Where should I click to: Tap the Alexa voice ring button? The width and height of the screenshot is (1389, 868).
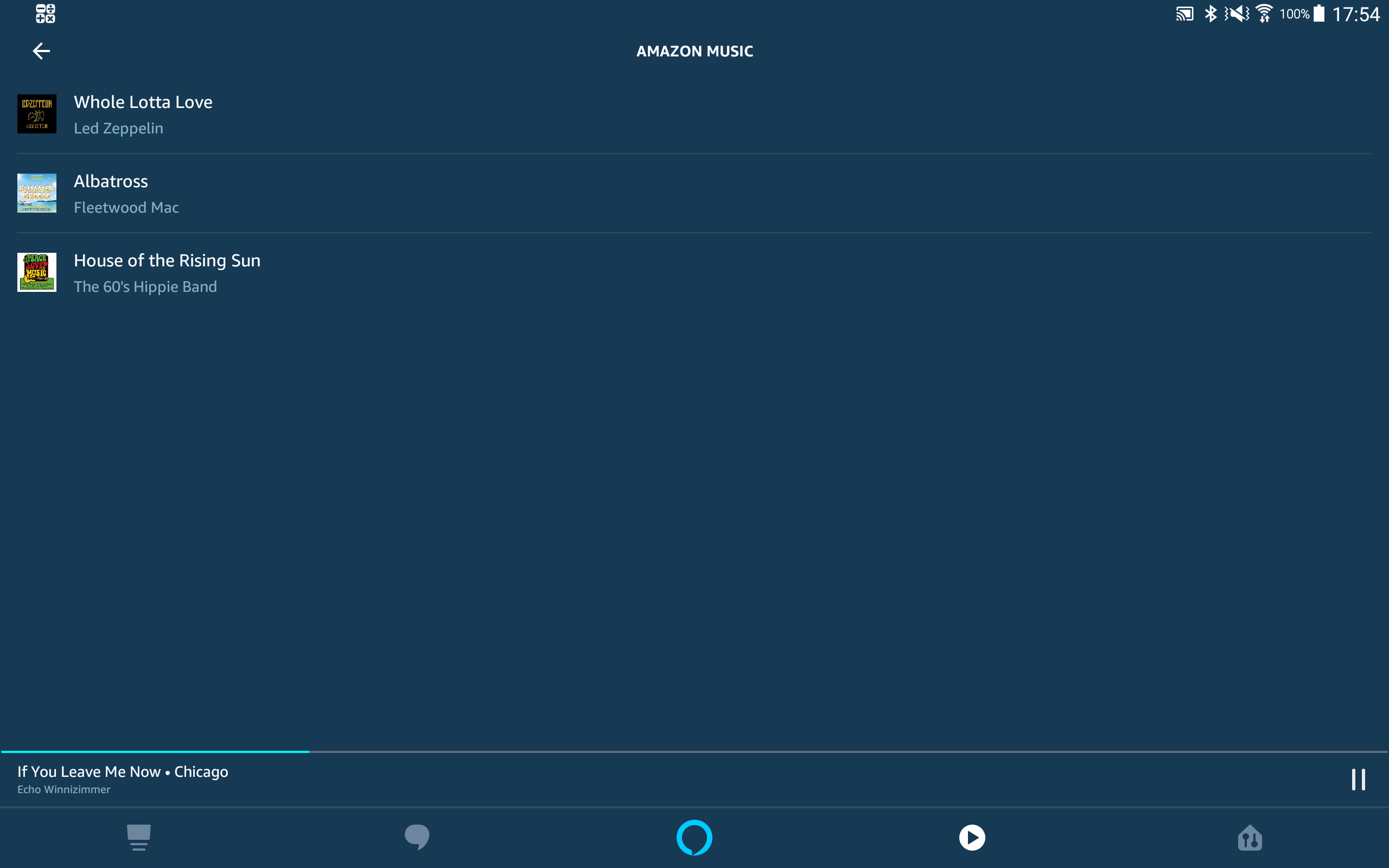694,837
